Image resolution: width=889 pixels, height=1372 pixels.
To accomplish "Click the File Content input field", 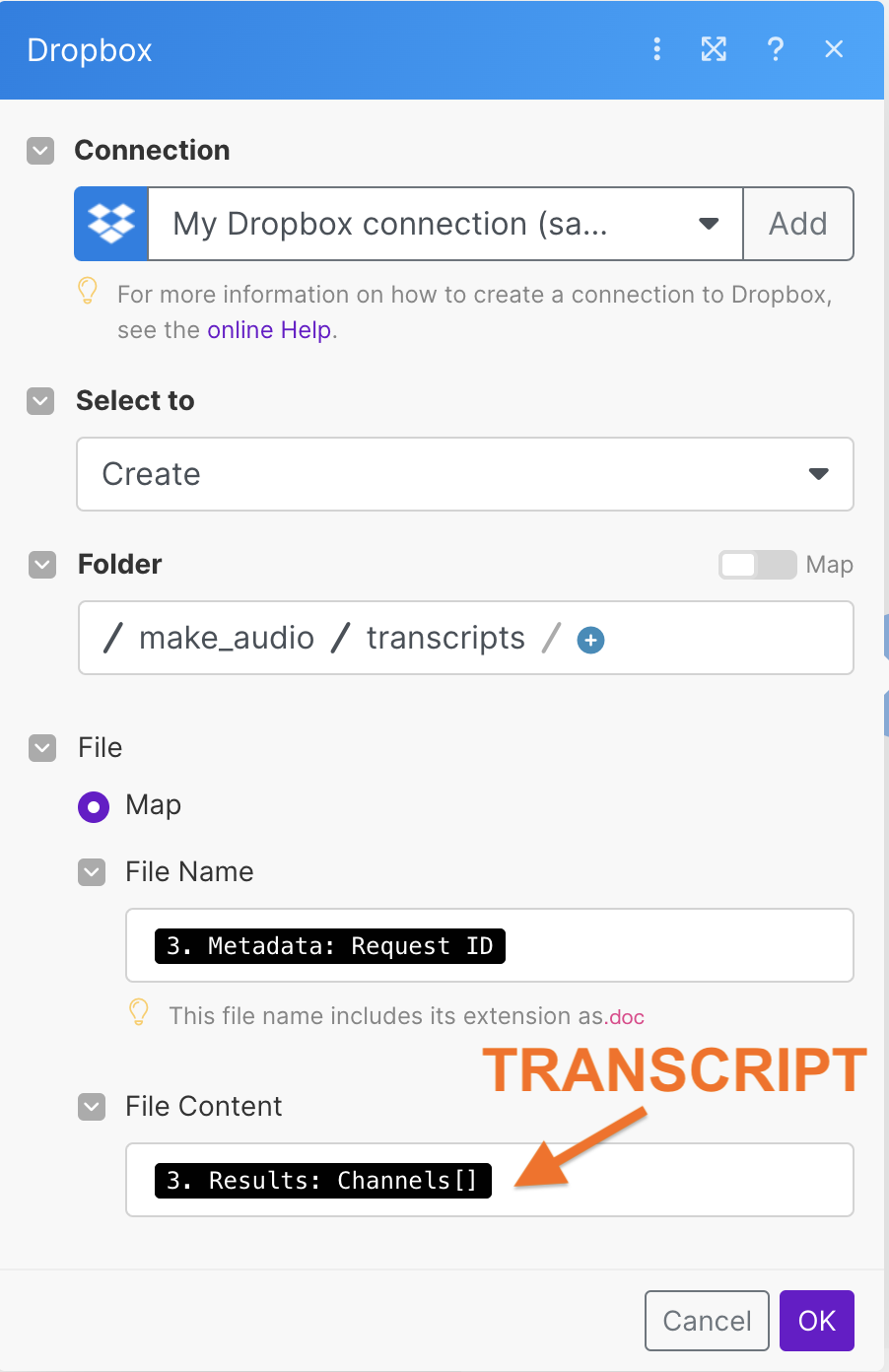I will 670,1180.
